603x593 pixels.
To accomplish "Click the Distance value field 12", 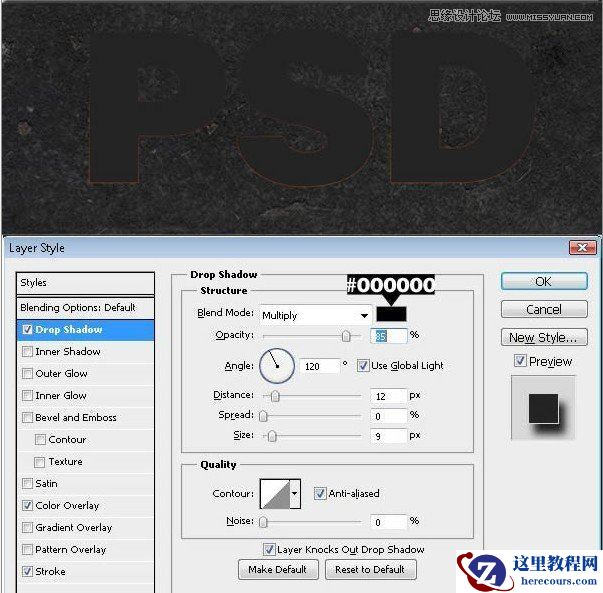I will pyautogui.click(x=388, y=396).
